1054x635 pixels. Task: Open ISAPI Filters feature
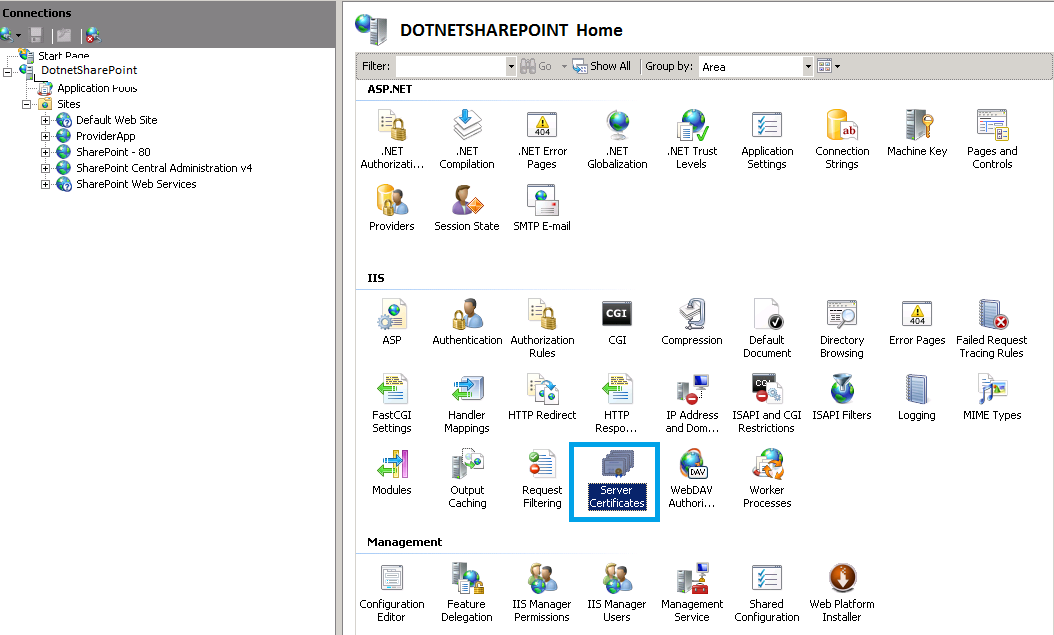click(842, 397)
